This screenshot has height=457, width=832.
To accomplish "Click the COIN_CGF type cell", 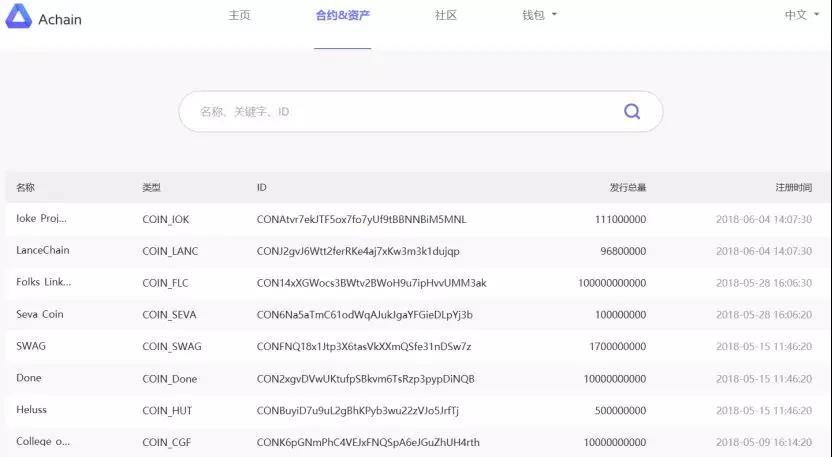I will pyautogui.click(x=166, y=443).
